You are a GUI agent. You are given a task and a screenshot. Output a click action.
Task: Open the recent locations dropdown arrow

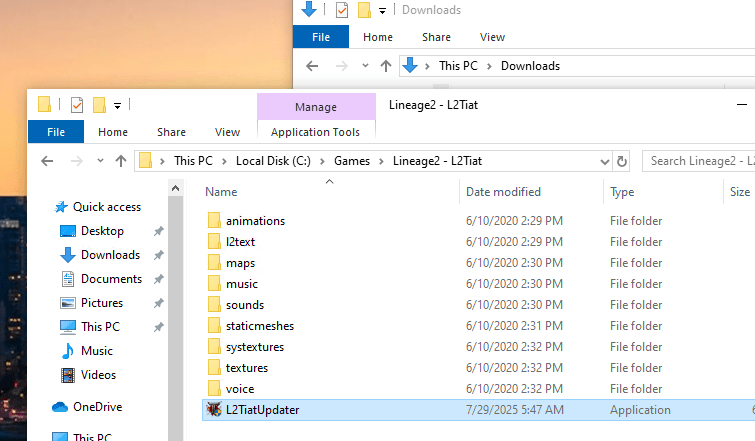(x=99, y=161)
